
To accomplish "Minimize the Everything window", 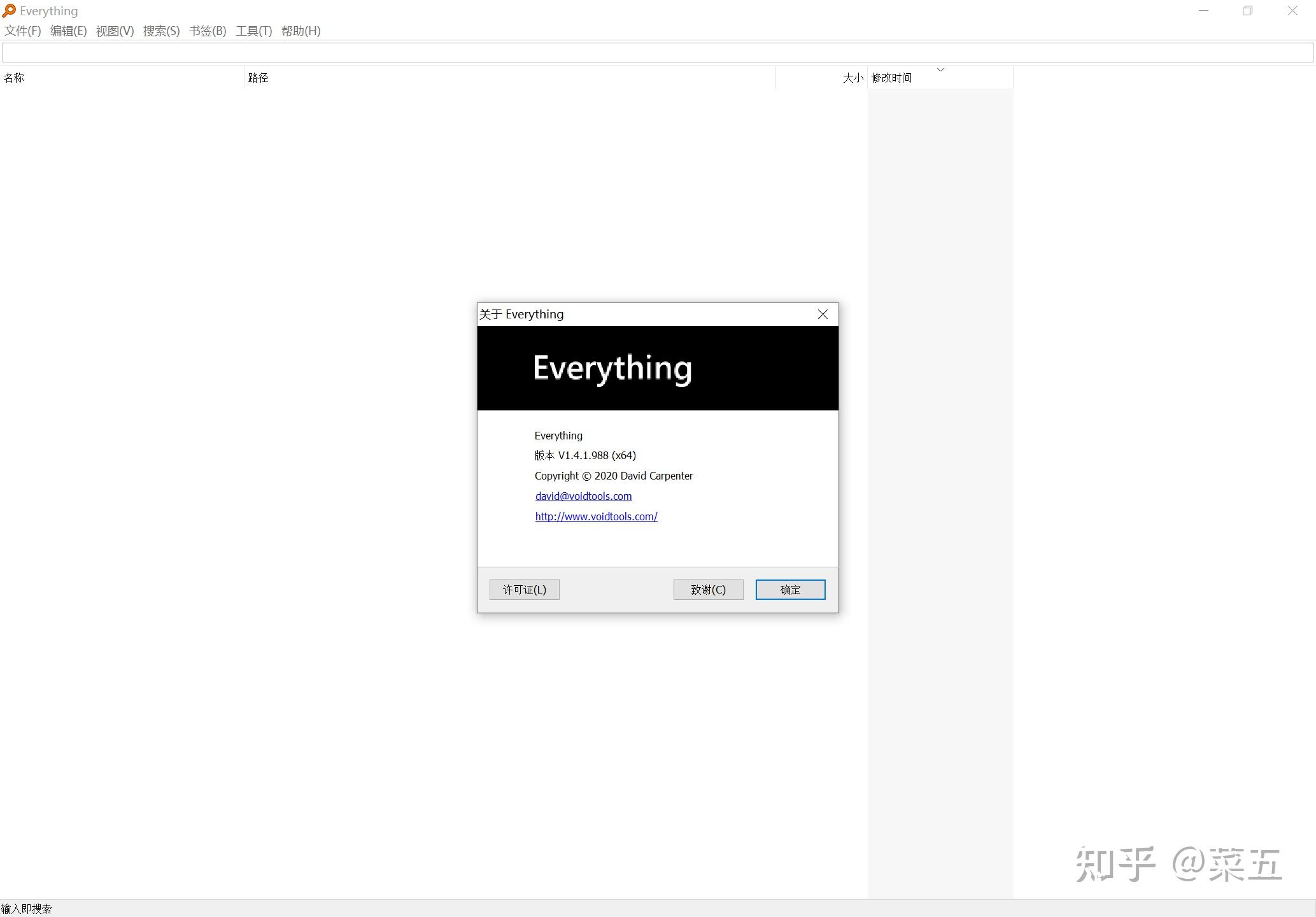I will point(1203,11).
